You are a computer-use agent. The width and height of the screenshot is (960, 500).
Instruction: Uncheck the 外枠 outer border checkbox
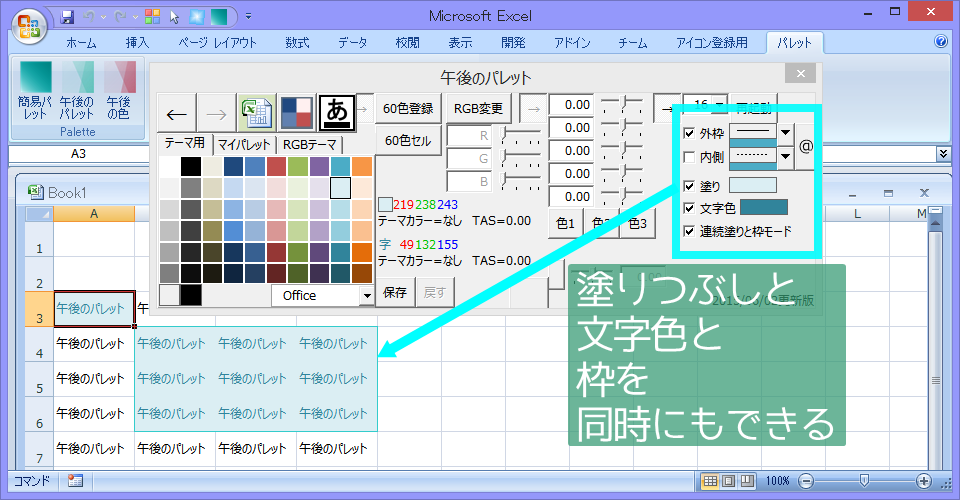pyautogui.click(x=689, y=133)
